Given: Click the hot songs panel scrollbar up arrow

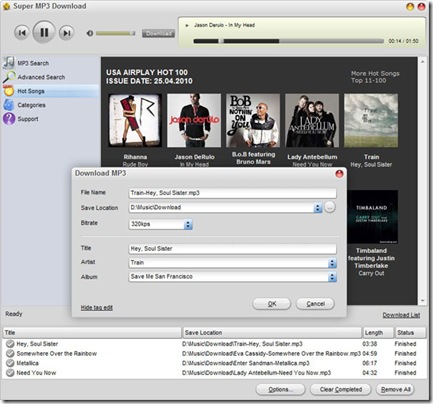Looking at the screenshot, I should [x=422, y=62].
